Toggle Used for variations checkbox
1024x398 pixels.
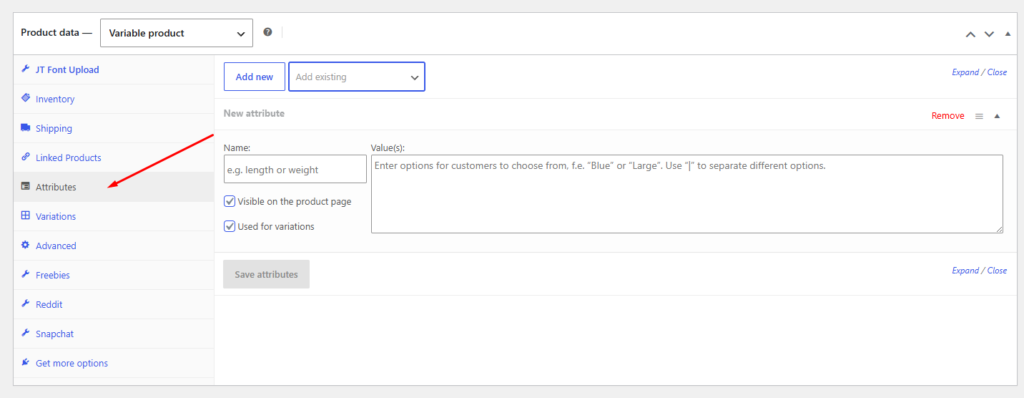[x=229, y=226]
